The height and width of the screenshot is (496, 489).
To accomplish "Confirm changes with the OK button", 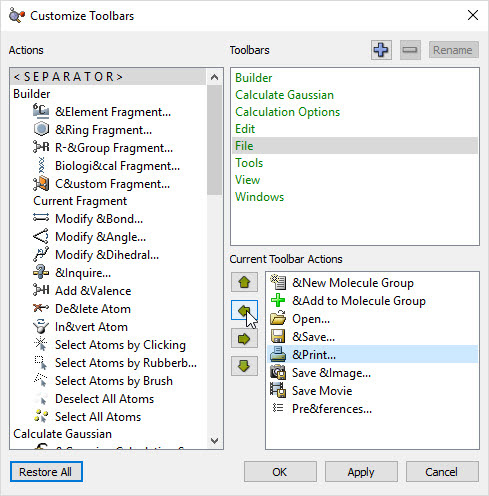I will point(280,472).
